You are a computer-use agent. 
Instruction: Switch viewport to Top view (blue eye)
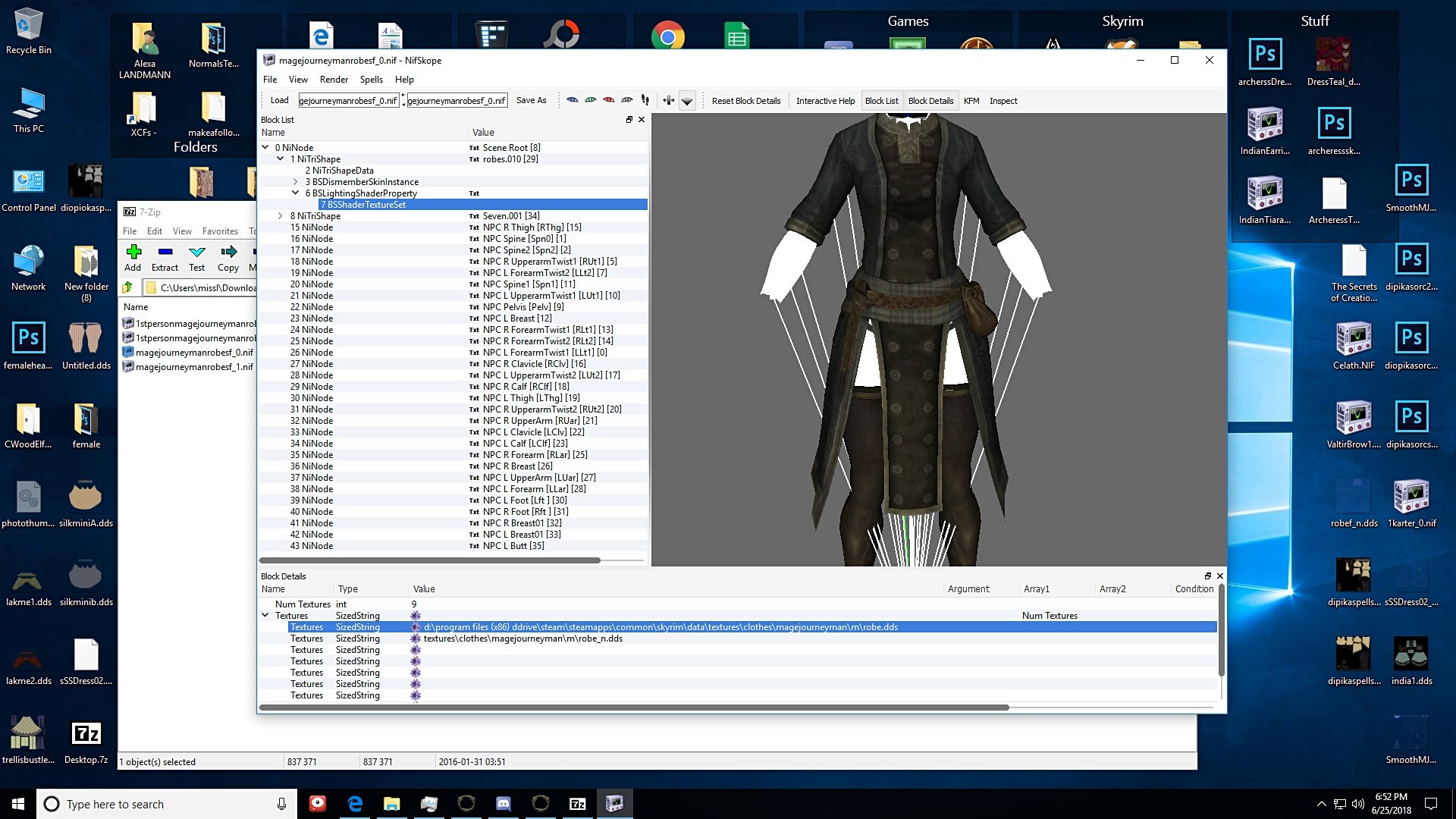[573, 100]
